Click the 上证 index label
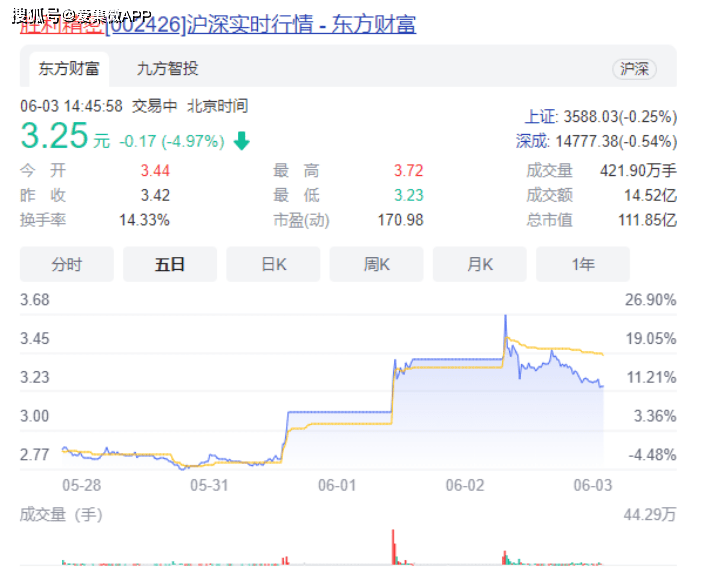The height and width of the screenshot is (580, 705). pyautogui.click(x=540, y=117)
